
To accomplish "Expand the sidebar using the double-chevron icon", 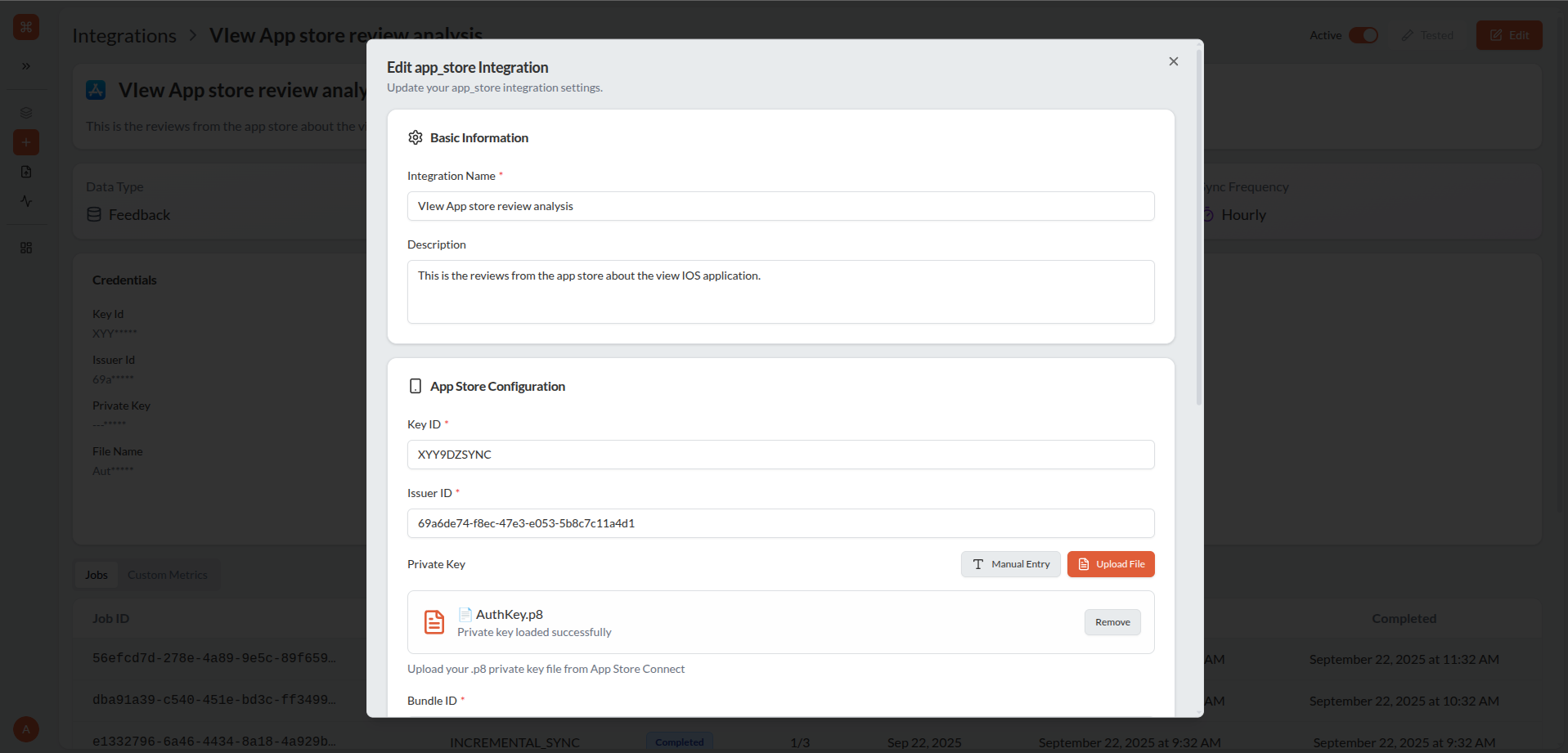I will tap(25, 65).
